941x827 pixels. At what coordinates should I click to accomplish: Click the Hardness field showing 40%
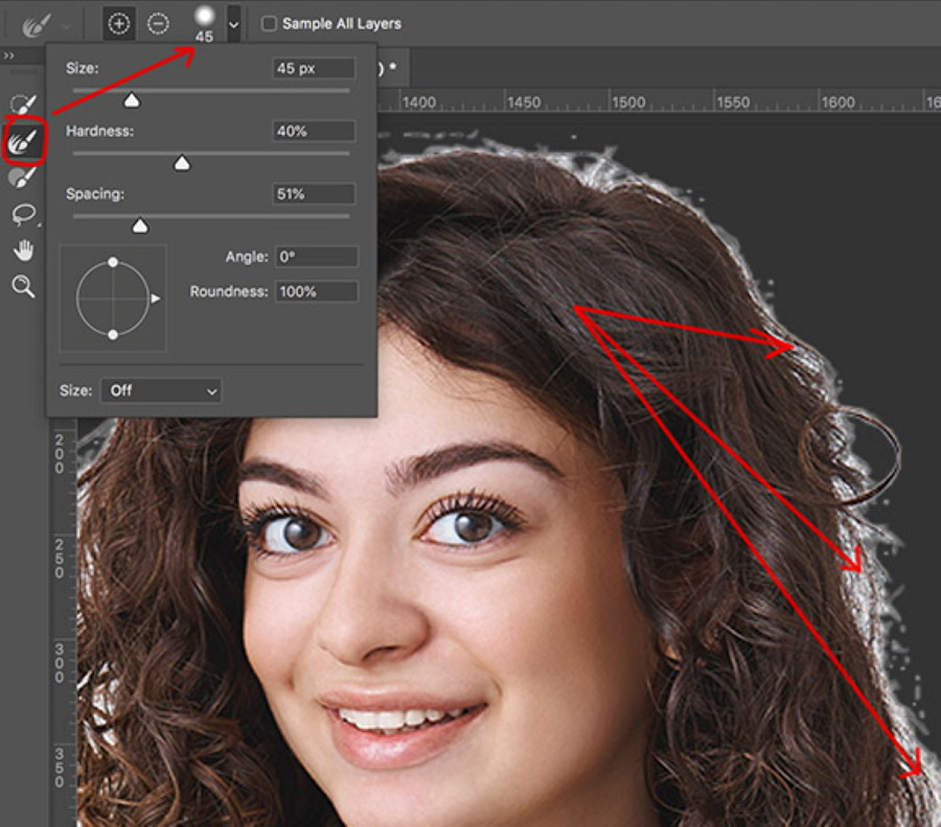click(x=313, y=131)
